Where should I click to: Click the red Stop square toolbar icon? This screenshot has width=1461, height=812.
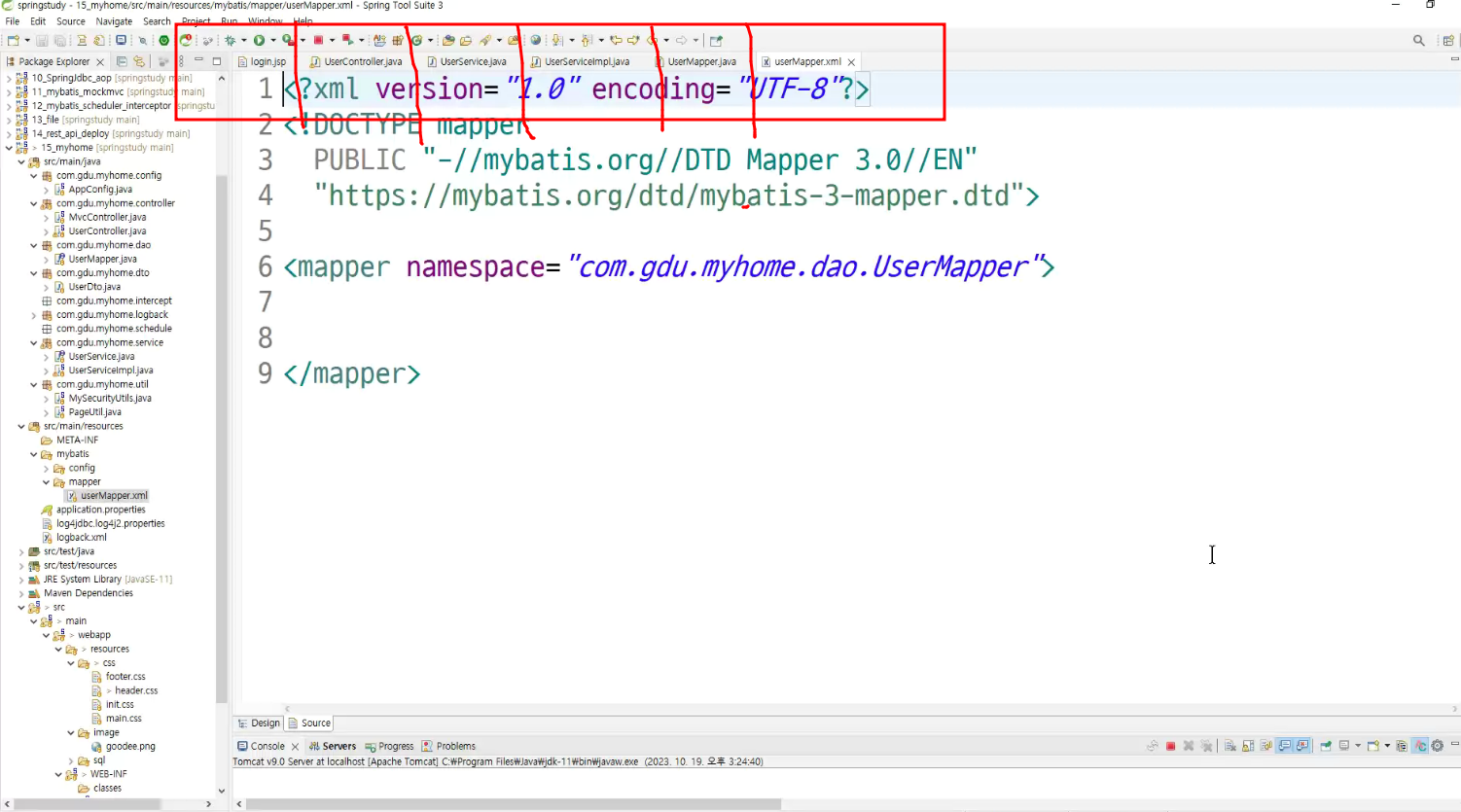tap(318, 41)
